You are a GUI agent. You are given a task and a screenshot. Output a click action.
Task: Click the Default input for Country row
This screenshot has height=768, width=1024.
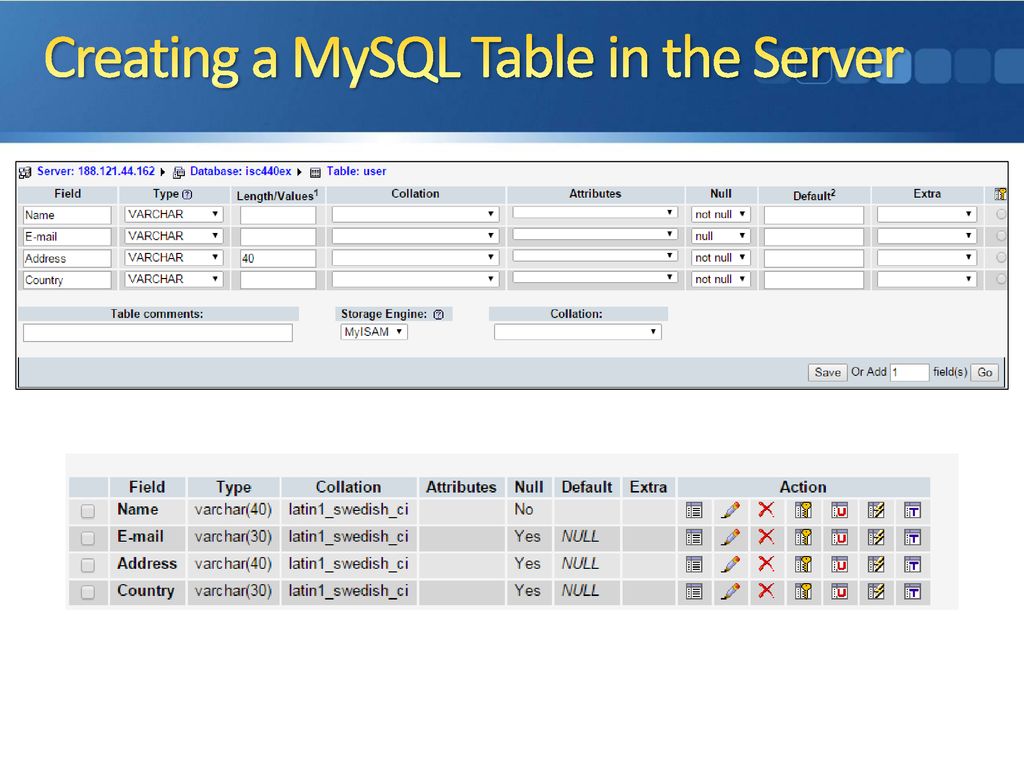click(x=814, y=280)
